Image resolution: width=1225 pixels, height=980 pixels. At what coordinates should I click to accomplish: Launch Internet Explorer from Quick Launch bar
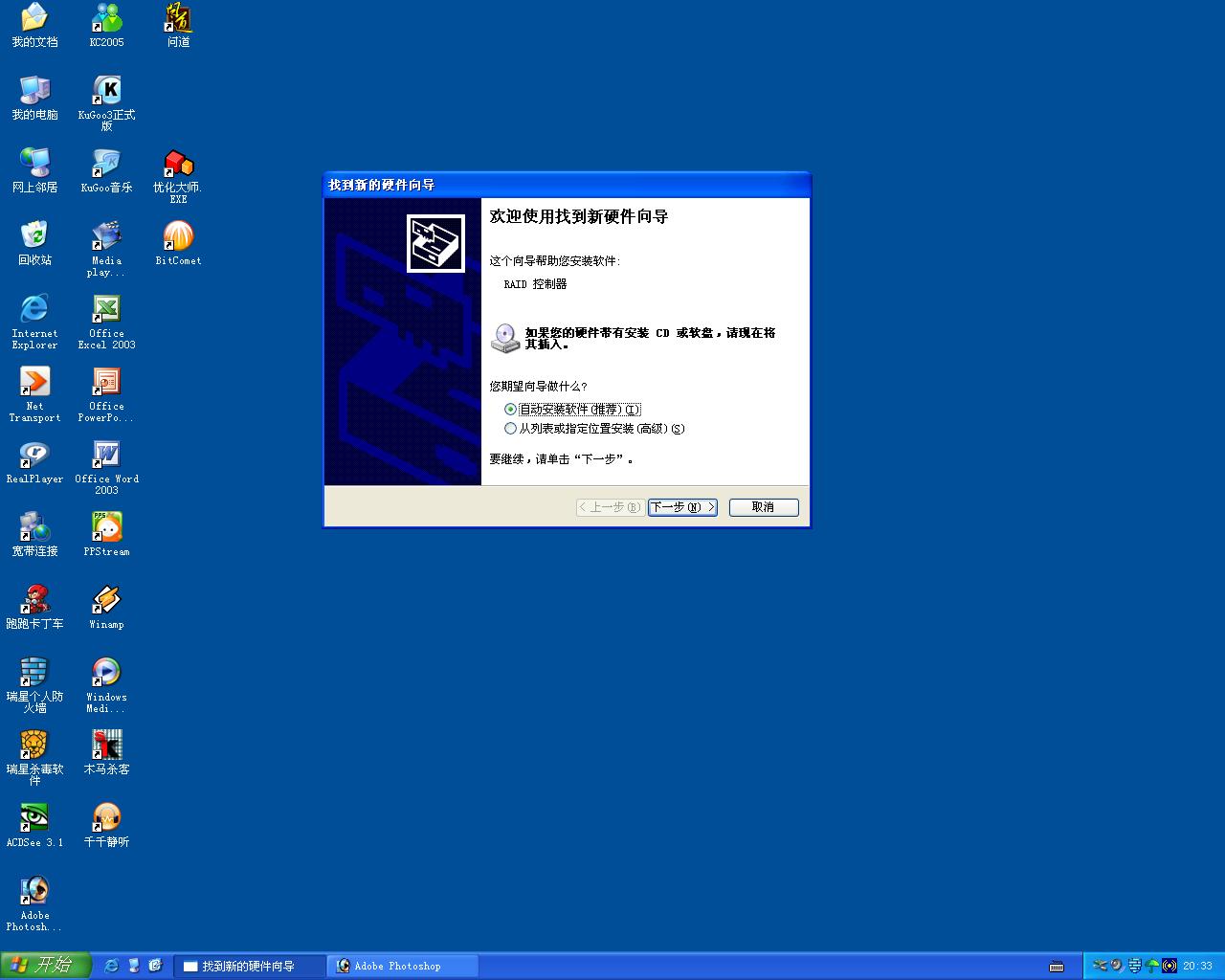112,966
